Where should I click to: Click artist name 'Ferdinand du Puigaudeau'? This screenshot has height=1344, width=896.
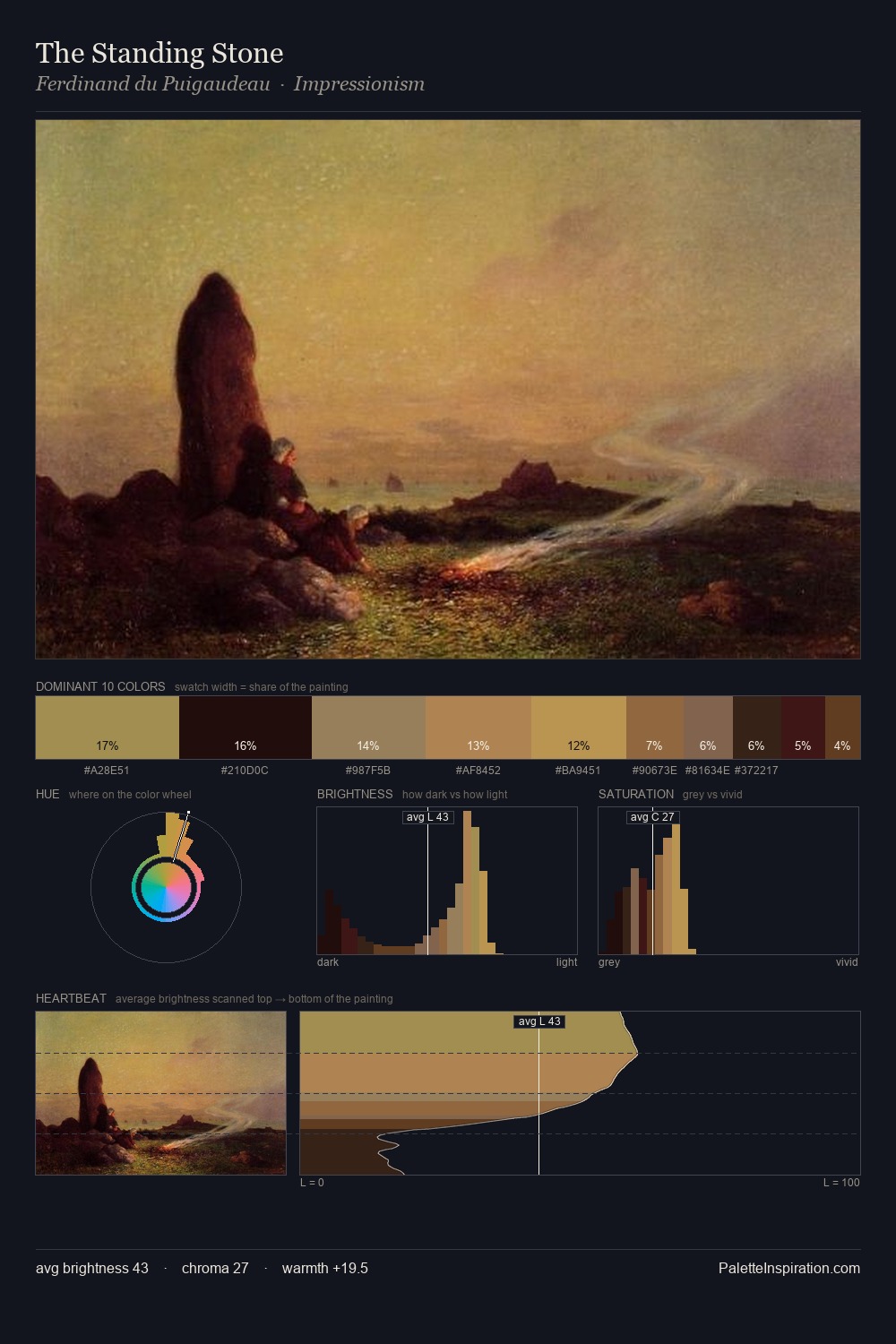point(153,84)
